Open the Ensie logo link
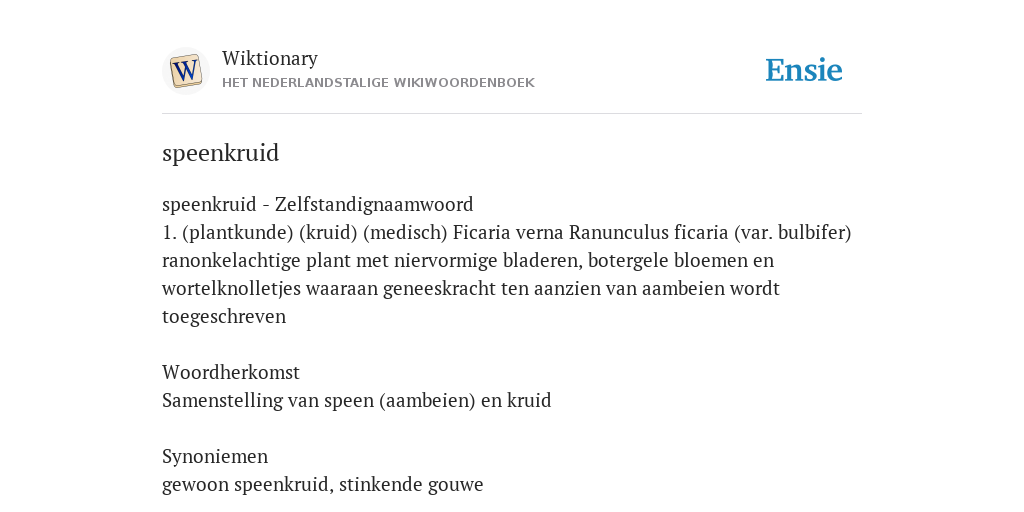The height and width of the screenshot is (512, 1024). point(804,70)
